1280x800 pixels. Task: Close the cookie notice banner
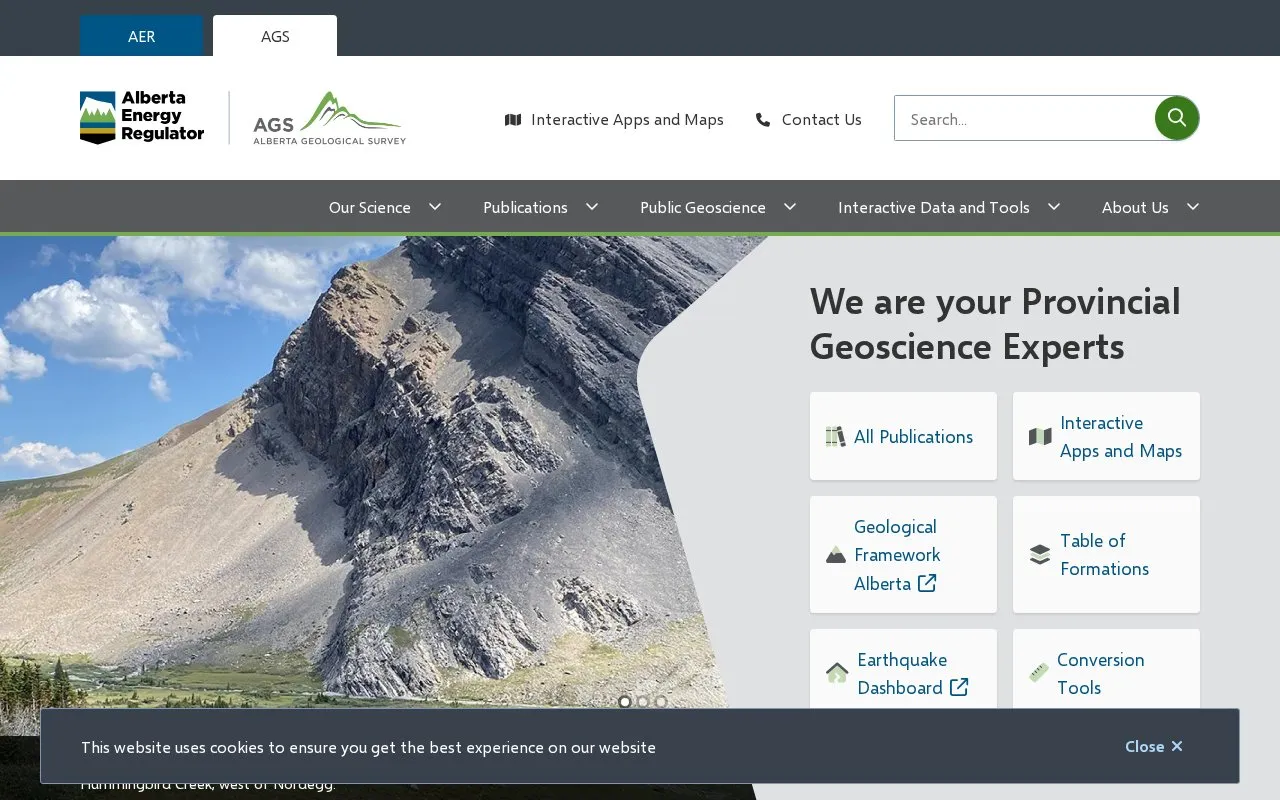click(1154, 746)
